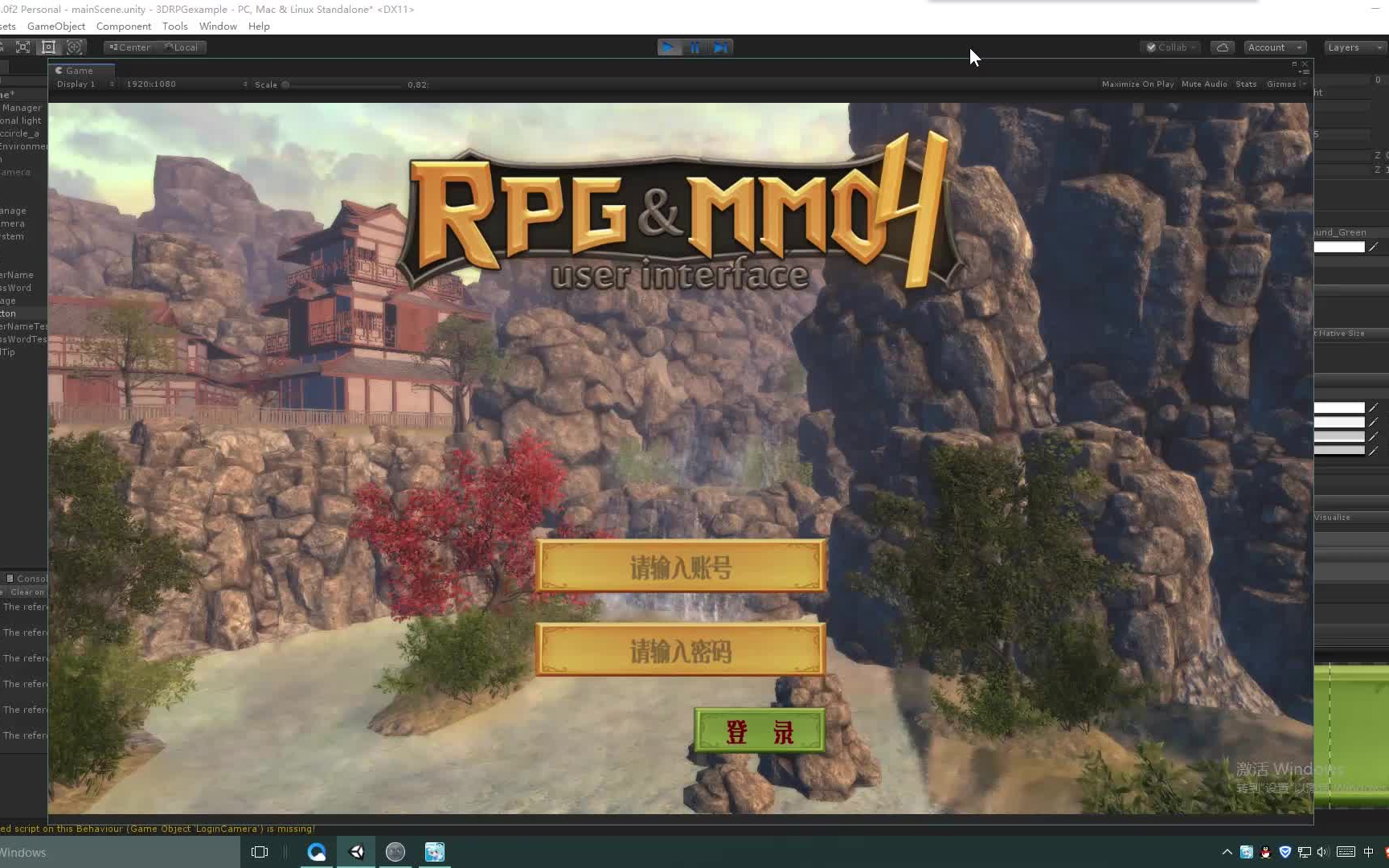The image size is (1389, 868).
Task: Click the green 登录 login button
Action: pos(760,731)
